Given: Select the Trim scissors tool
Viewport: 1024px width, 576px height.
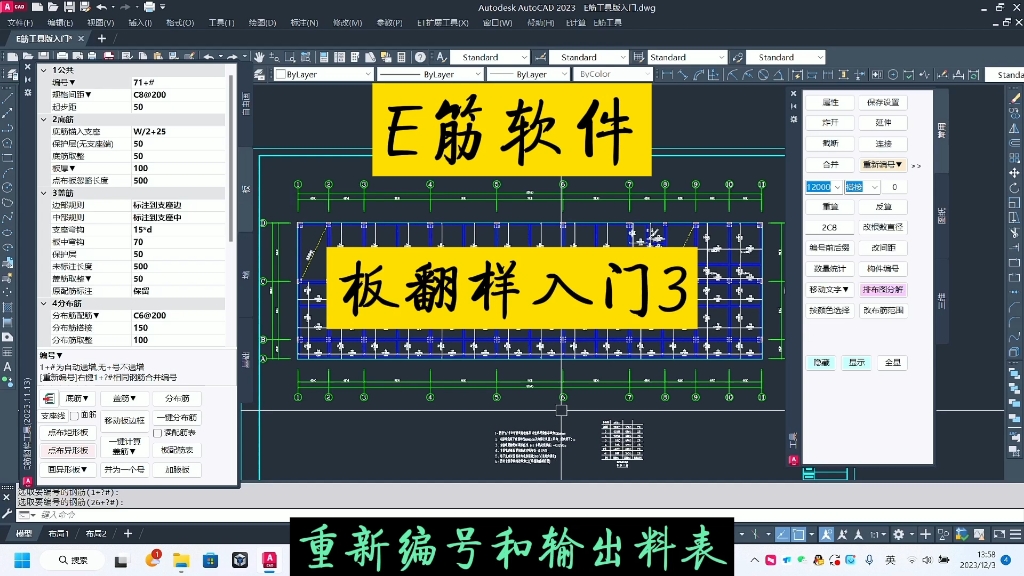Looking at the screenshot, I should click(1014, 233).
